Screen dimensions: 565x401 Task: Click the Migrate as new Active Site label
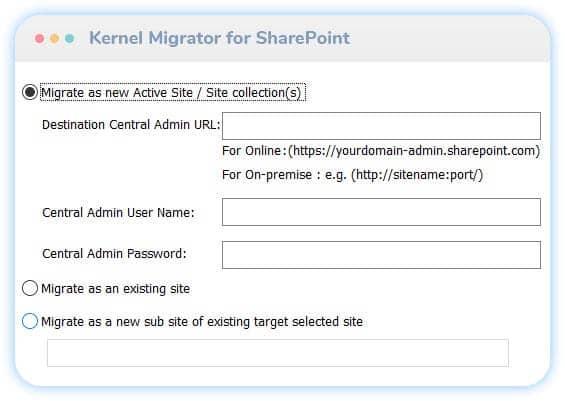171,93
